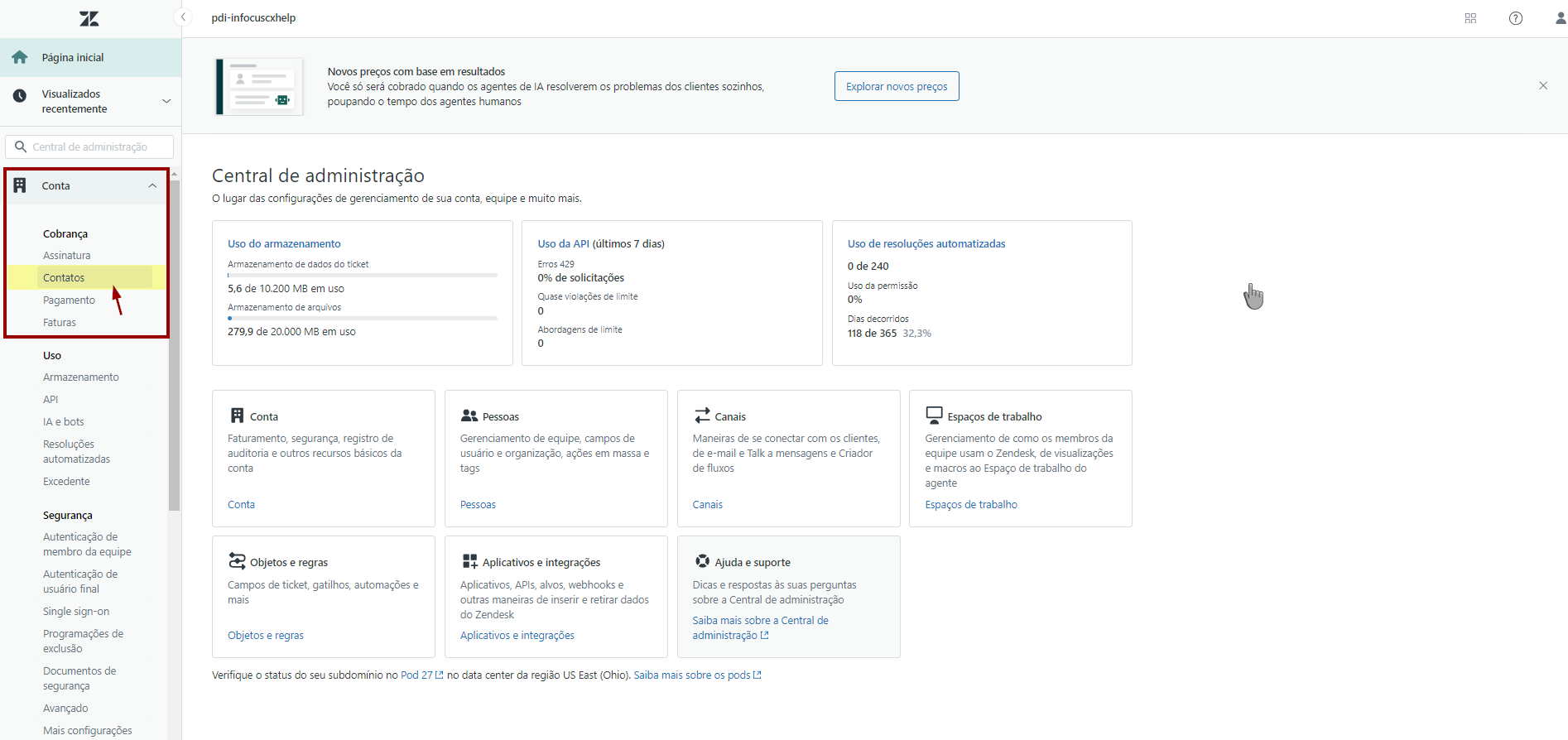Open the Objetos e regras card link
This screenshot has width=1568, height=740.
[x=266, y=635]
